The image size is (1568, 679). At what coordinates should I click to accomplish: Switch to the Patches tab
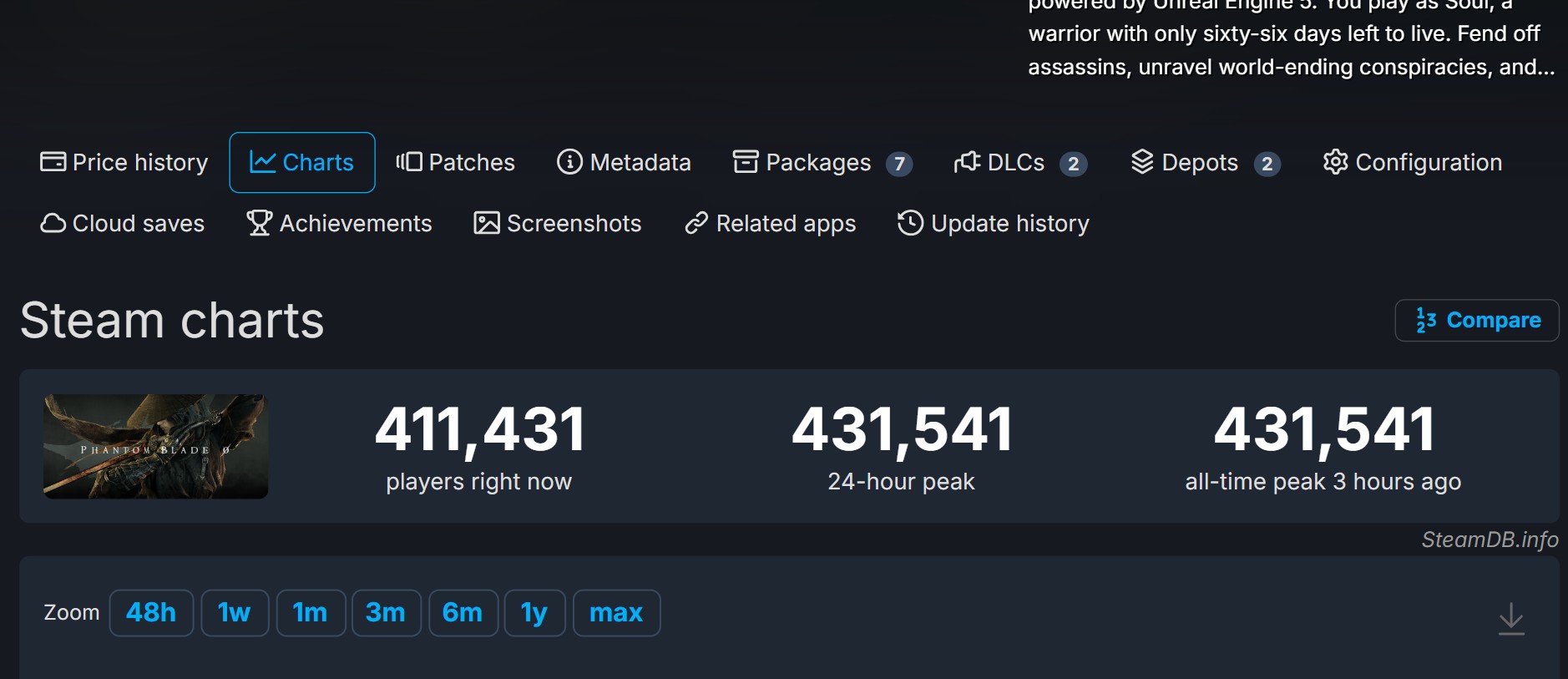(x=456, y=162)
